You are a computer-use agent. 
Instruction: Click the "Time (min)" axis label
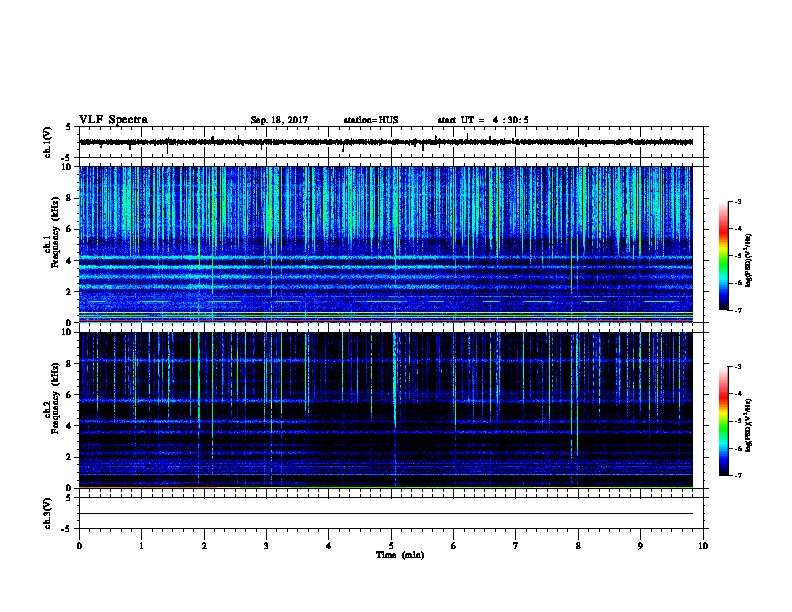coord(400,555)
